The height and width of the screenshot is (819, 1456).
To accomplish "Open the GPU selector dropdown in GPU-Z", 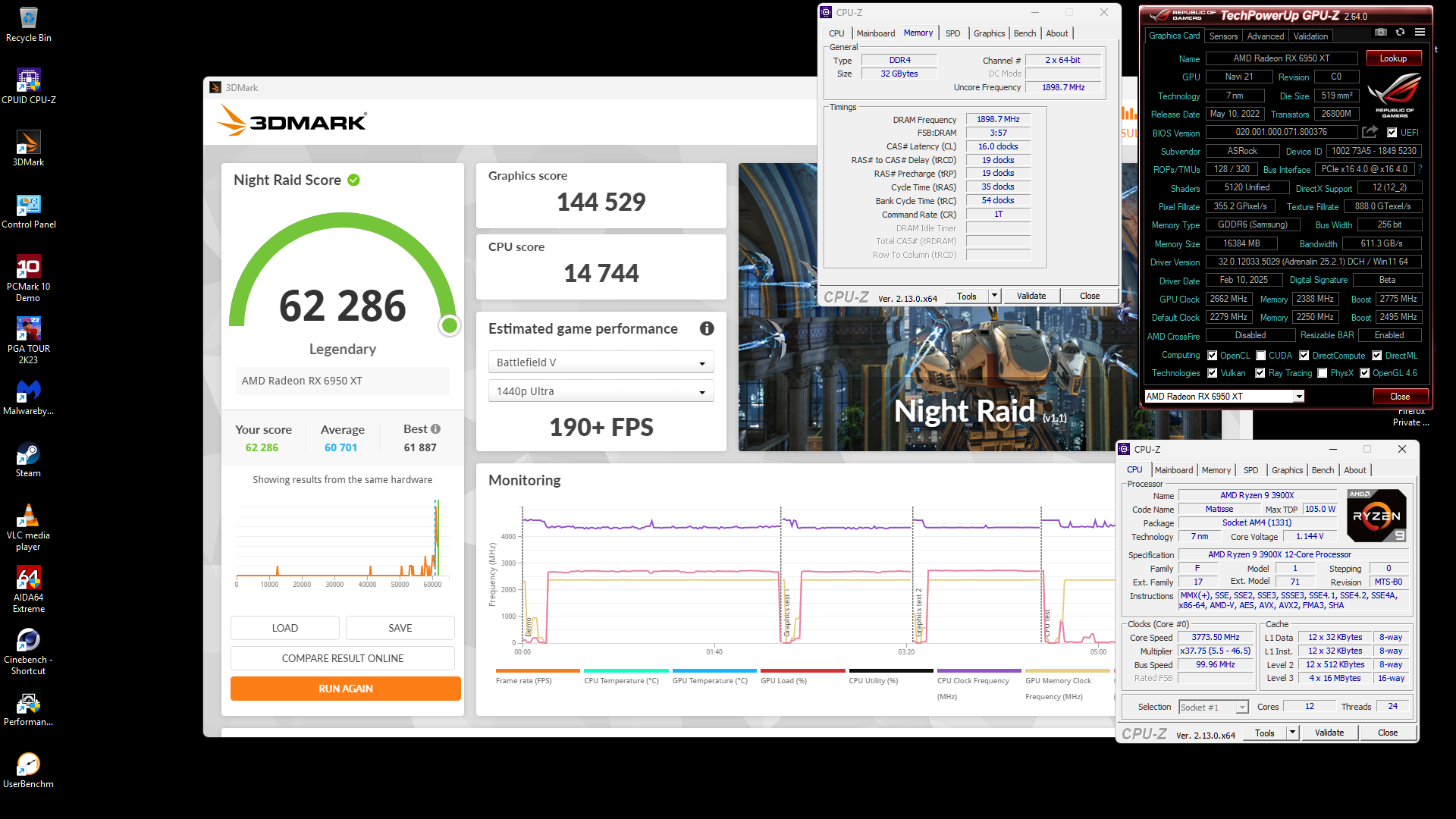I will coord(1224,397).
